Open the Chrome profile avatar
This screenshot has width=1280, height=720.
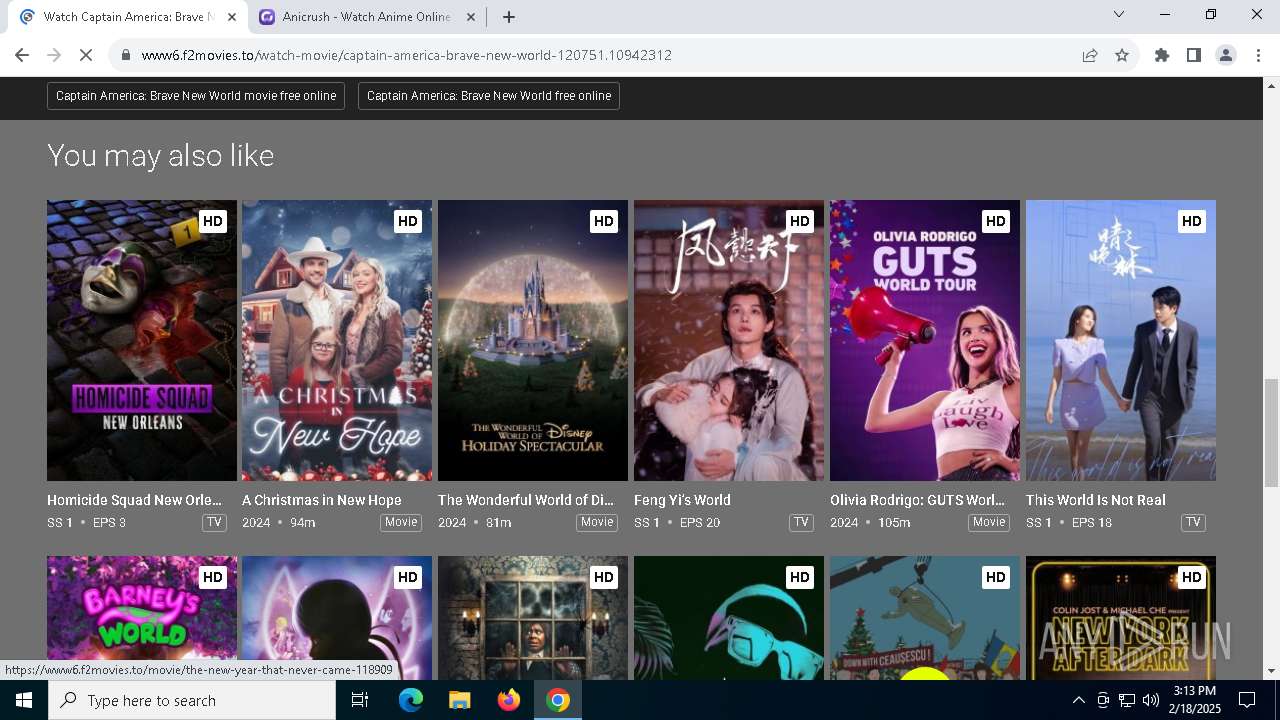tap(1226, 55)
